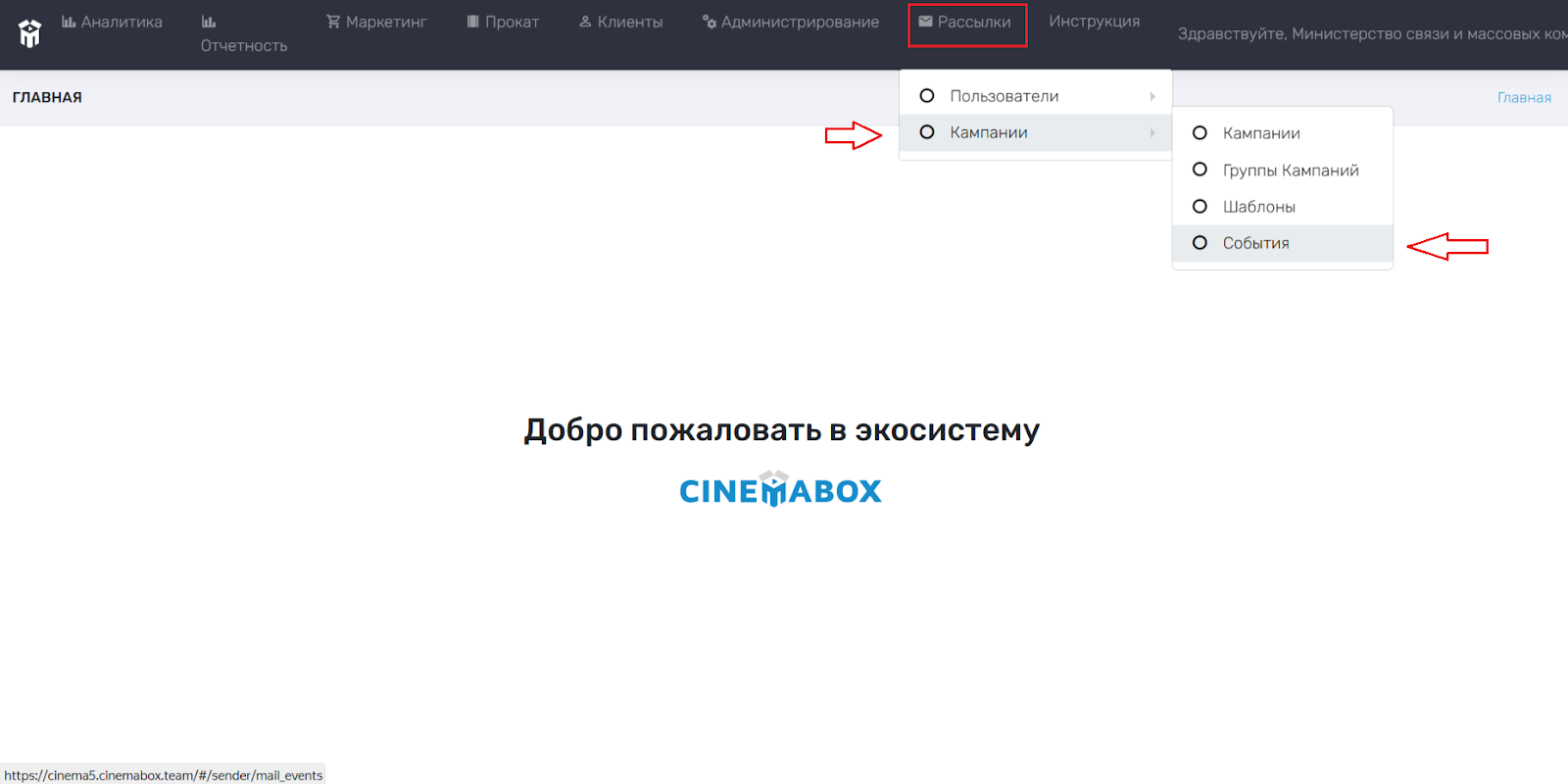1568x784 pixels.
Task: Click the envelope icon beside Рассылки
Action: pos(925,22)
